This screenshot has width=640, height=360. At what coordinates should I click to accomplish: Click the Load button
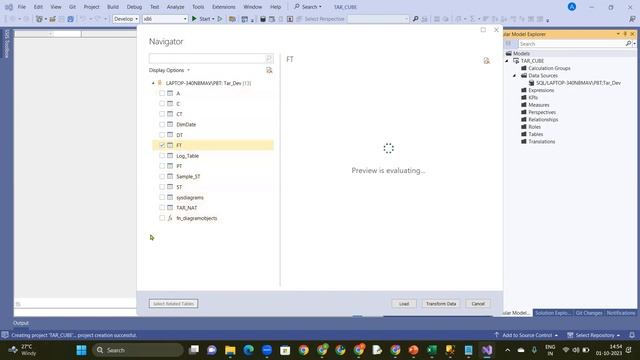404,304
